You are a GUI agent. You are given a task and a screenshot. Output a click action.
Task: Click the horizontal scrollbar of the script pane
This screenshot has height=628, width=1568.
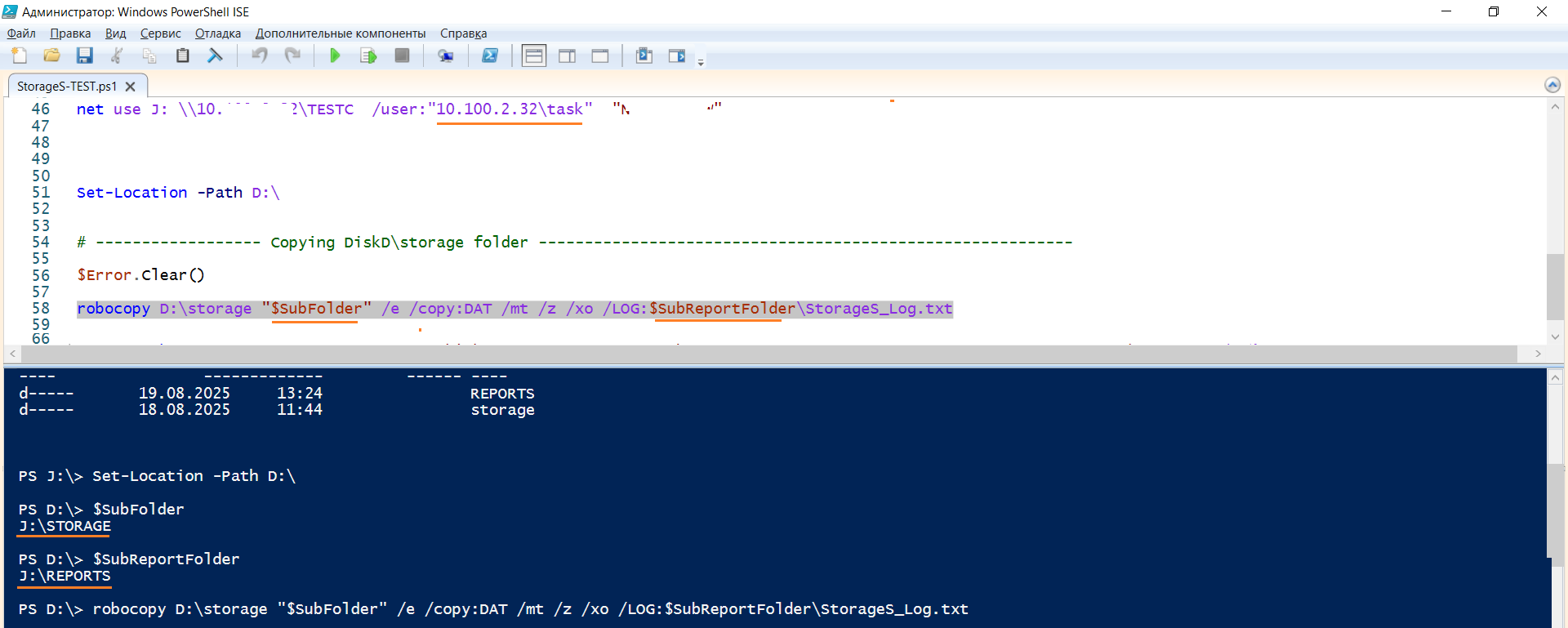click(x=768, y=354)
